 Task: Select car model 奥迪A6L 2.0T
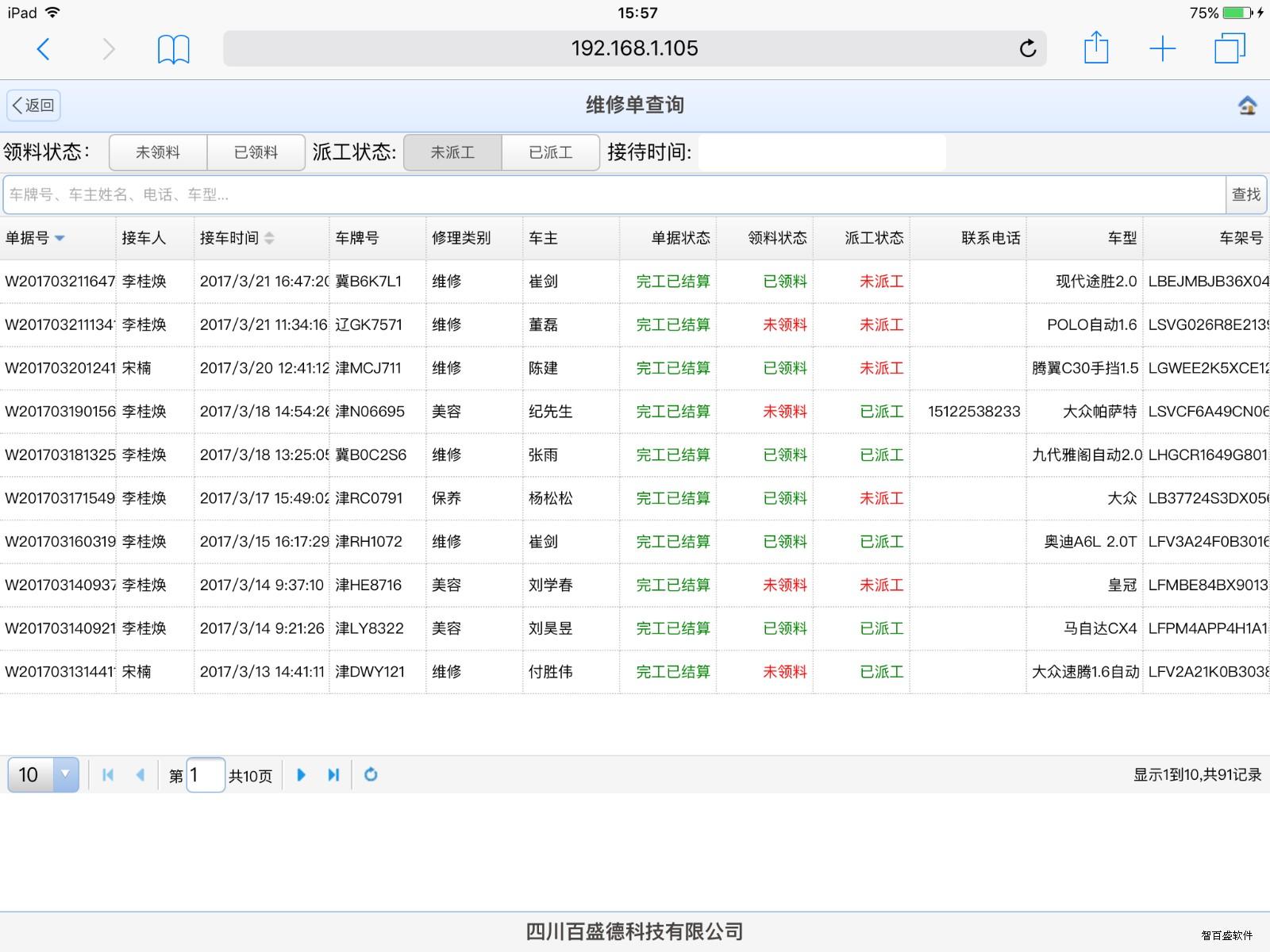pyautogui.click(x=1091, y=542)
